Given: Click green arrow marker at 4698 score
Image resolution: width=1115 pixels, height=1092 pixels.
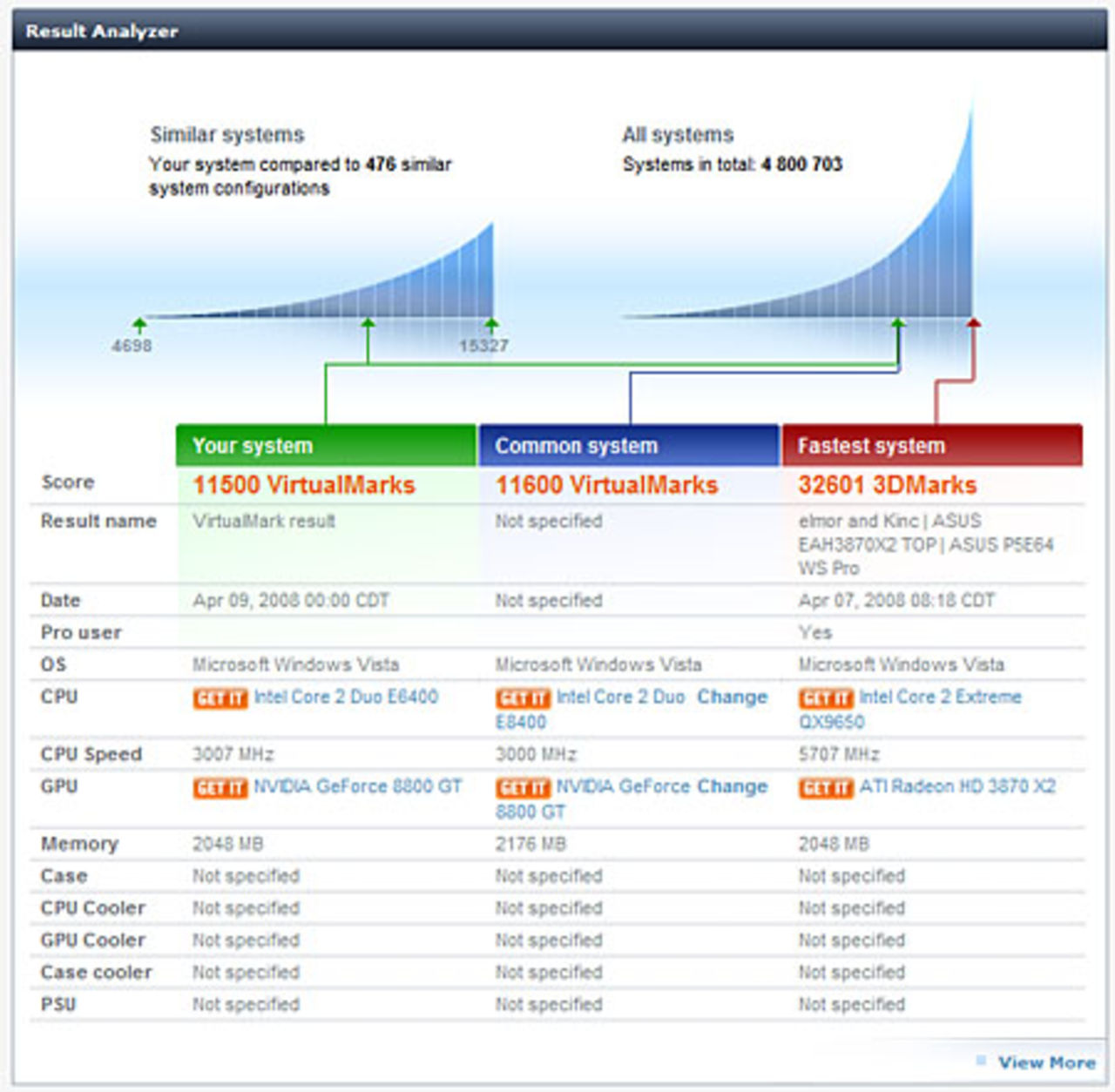Looking at the screenshot, I should click(139, 325).
